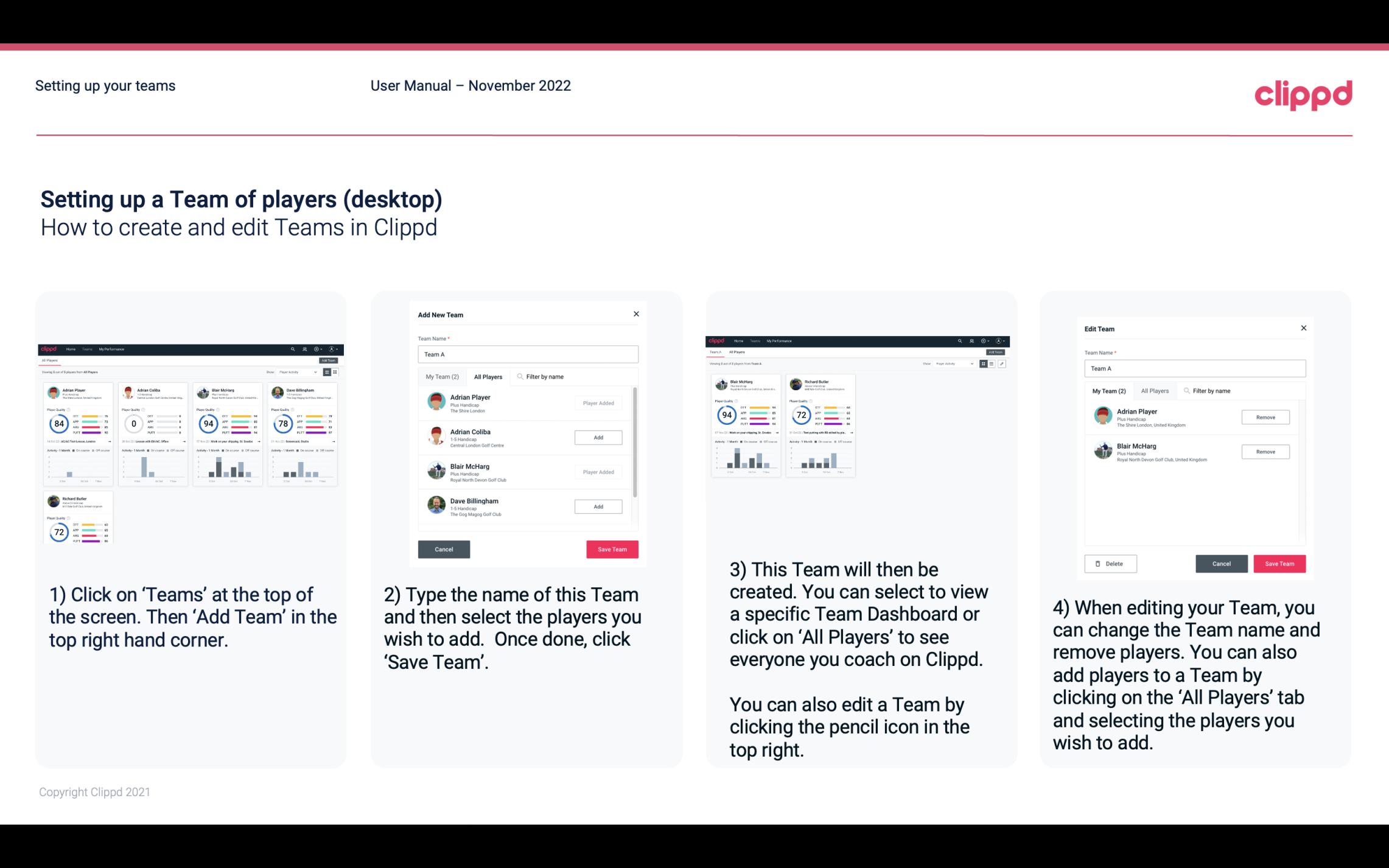Click the close X on Edit Team dialog
This screenshot has width=1389, height=868.
pos(1303,328)
